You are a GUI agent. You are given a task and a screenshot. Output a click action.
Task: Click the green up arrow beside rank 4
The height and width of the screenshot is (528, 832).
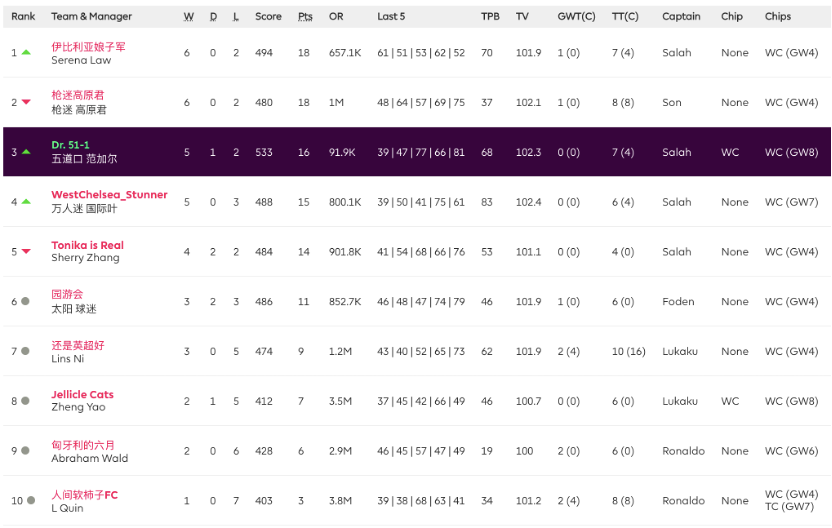pyautogui.click(x=26, y=202)
